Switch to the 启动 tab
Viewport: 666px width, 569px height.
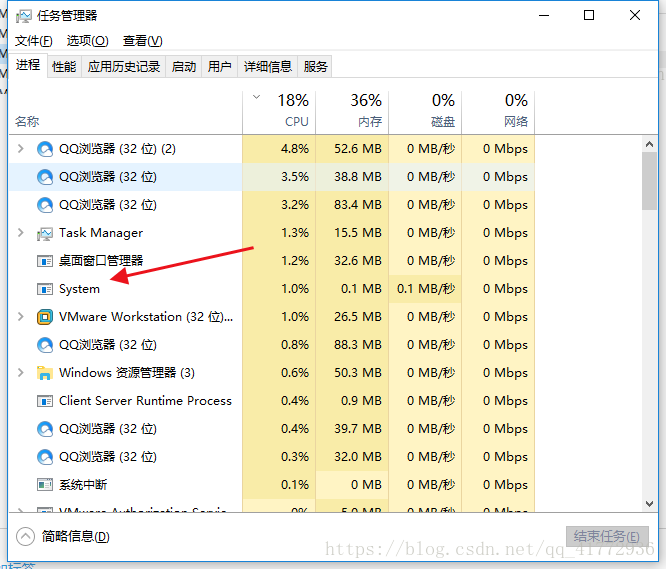(x=184, y=67)
